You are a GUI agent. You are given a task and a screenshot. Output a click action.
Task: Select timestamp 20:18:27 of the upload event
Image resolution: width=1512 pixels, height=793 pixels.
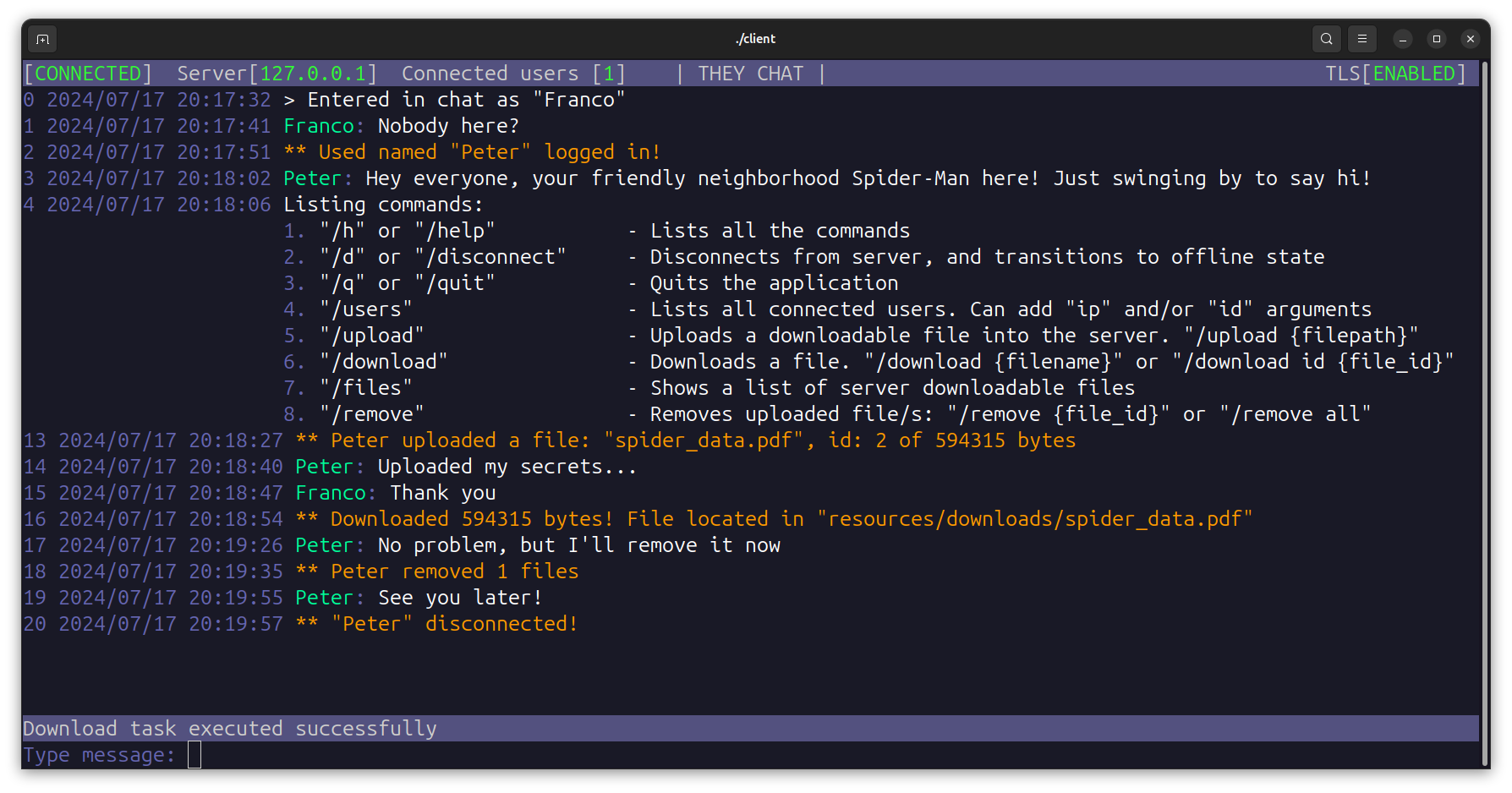click(x=234, y=440)
